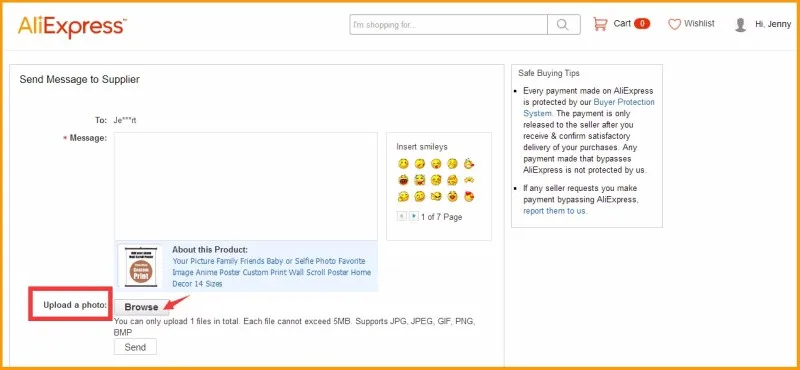Click the 'Safe Buying Tips' heading
800x370 pixels.
coord(549,73)
